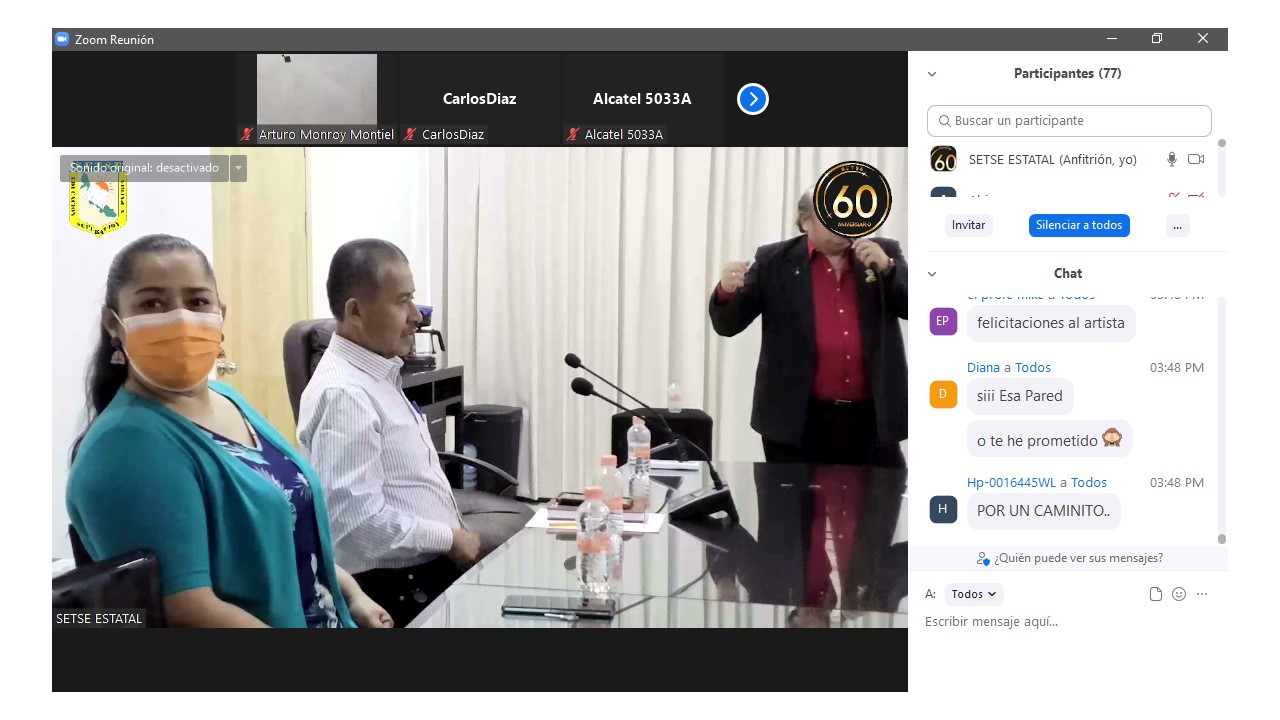Click SETSE ESTATAL 60 avatar in participants

point(943,159)
